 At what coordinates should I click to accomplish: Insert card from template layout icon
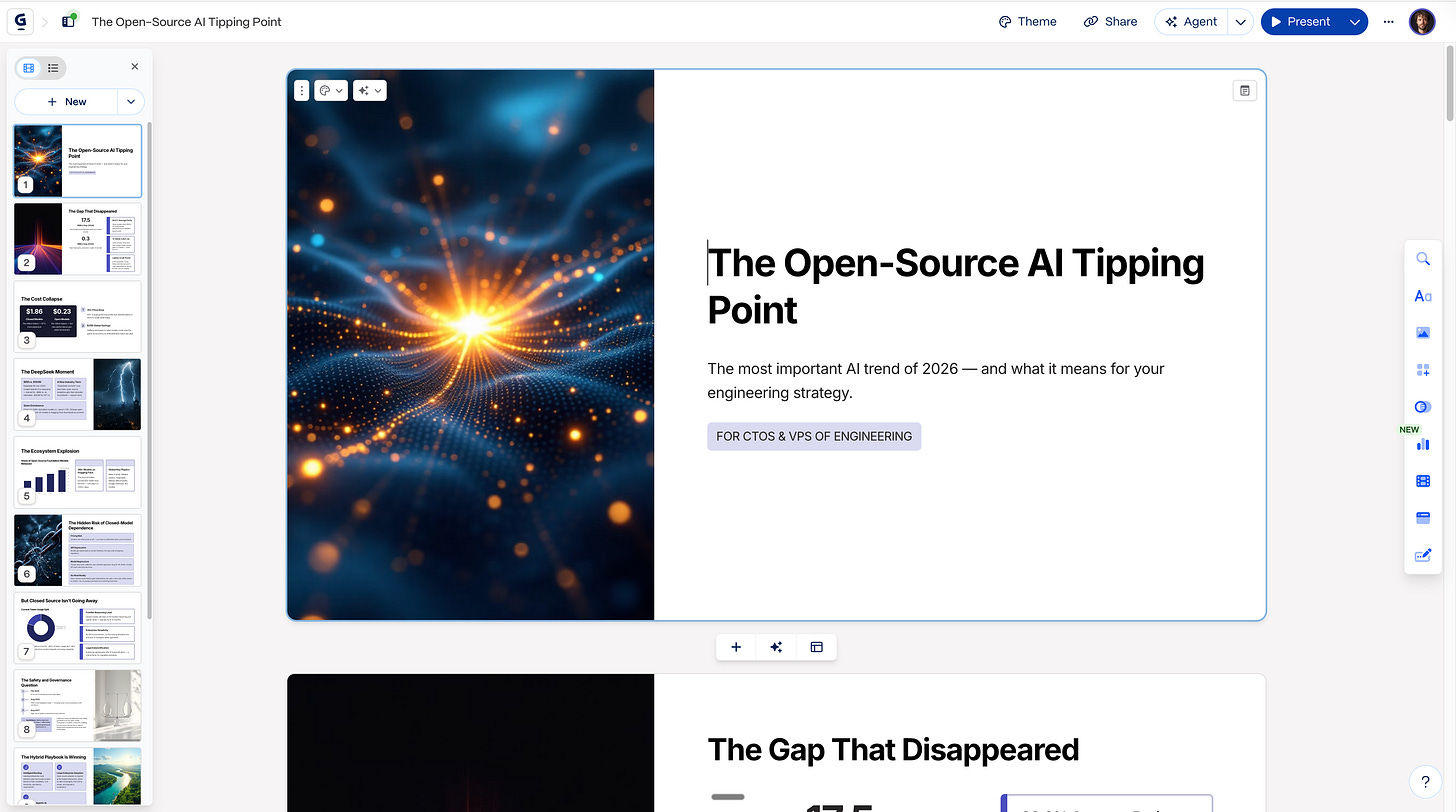click(816, 647)
